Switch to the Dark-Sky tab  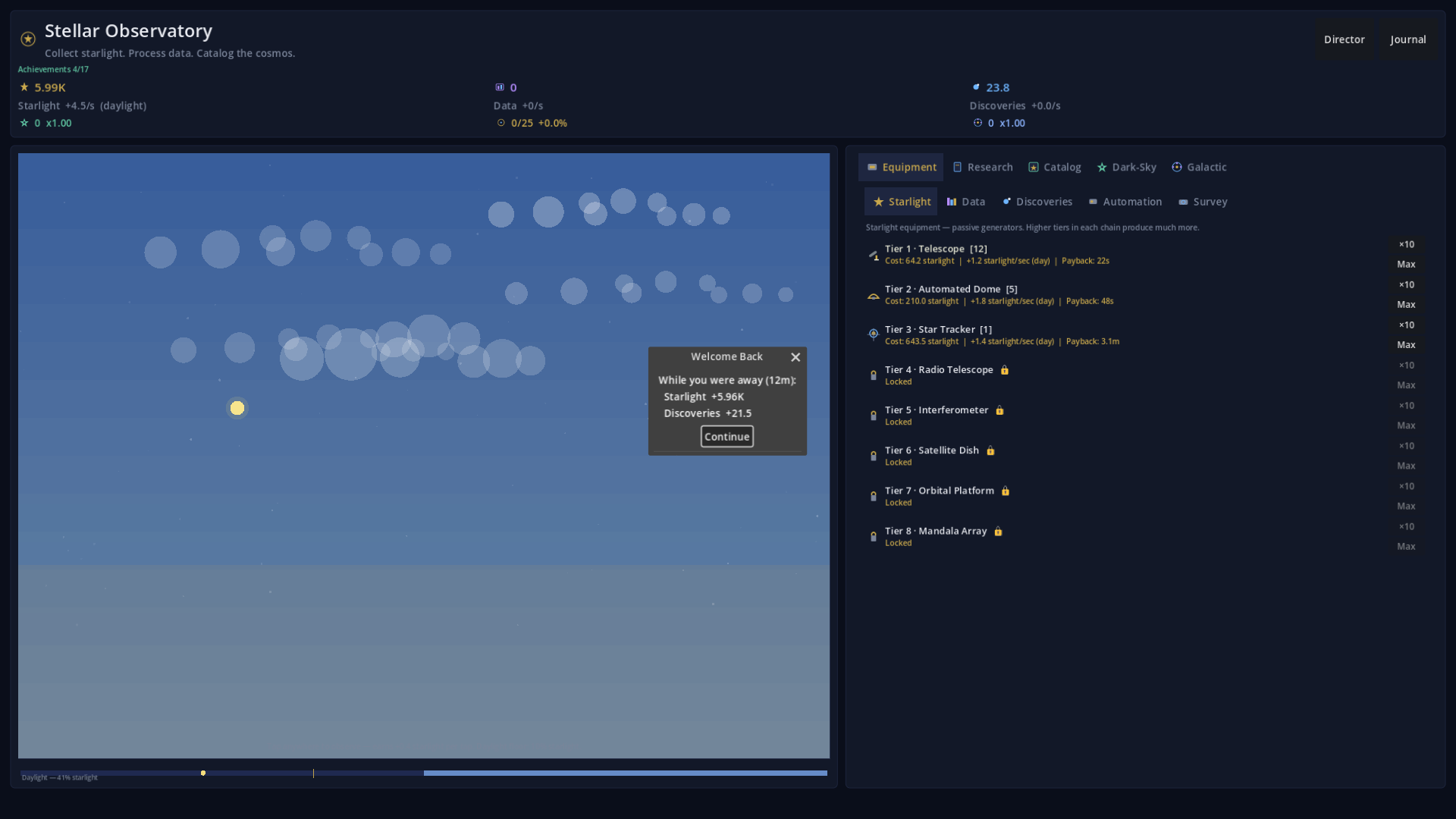[1127, 167]
